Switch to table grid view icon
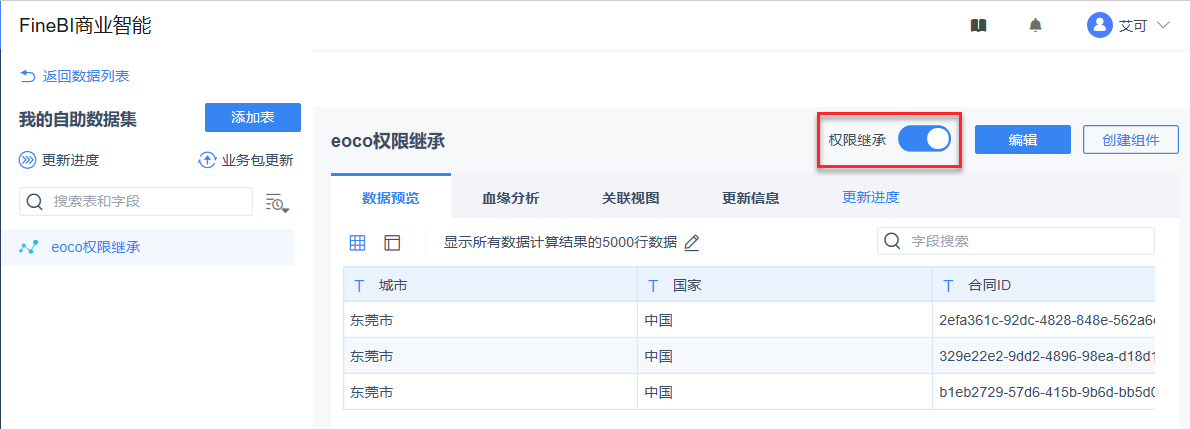 (357, 242)
